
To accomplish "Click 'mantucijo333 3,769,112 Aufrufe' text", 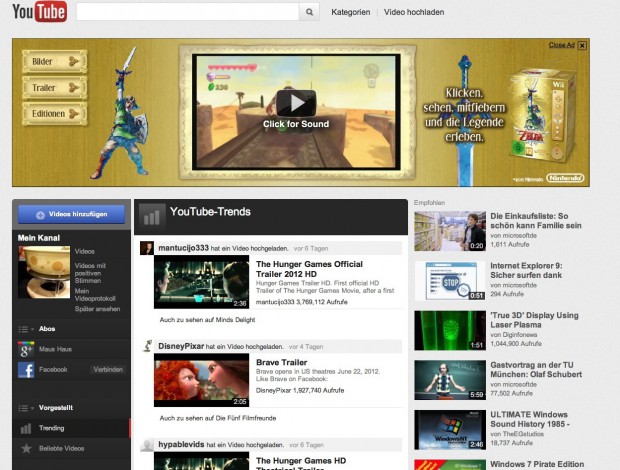I will click(x=302, y=302).
